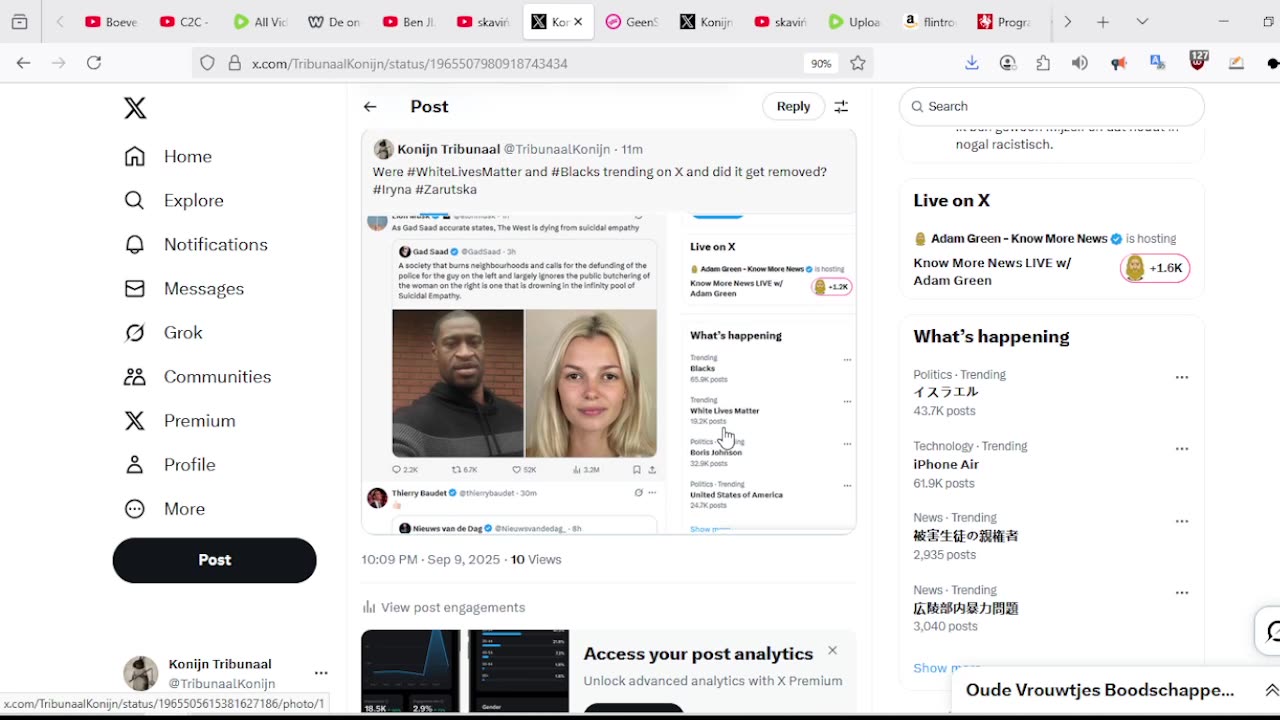Screen dimensions: 1280x720
Task: Open the extensions puzzle icon
Action: tap(1043, 63)
